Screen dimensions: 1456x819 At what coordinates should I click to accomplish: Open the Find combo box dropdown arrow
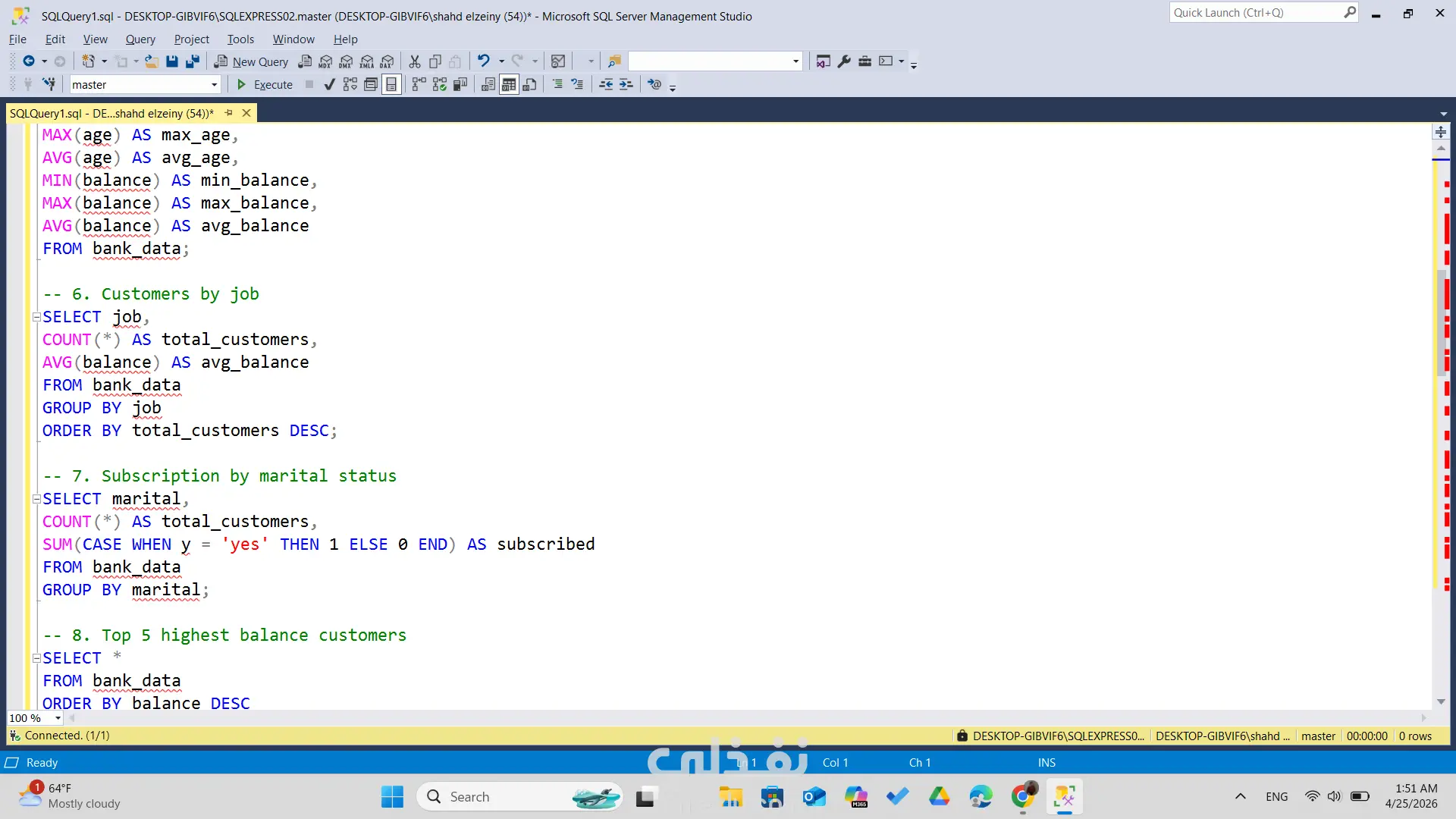pos(795,61)
